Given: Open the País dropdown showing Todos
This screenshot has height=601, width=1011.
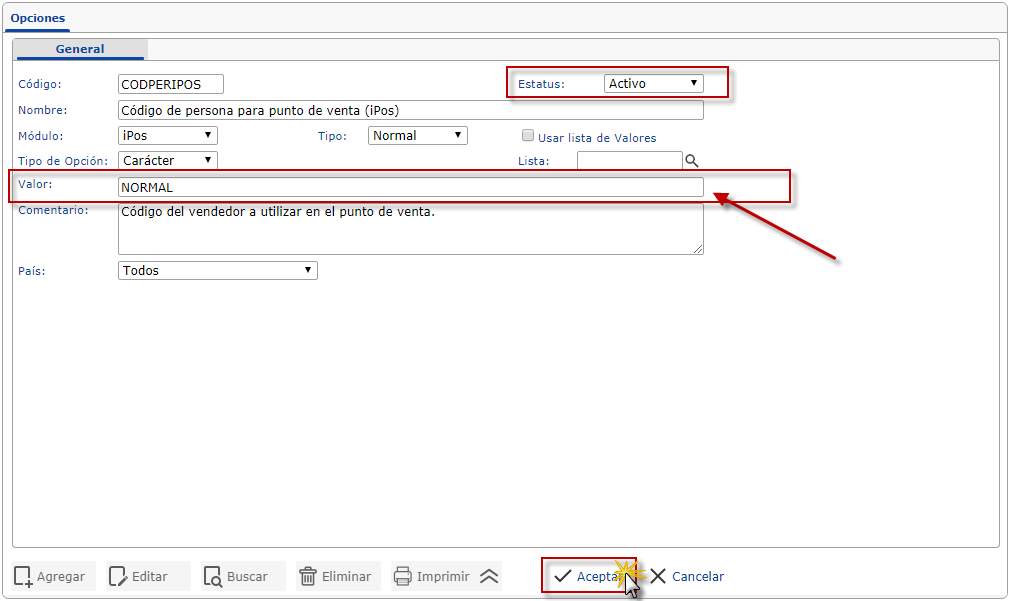Looking at the screenshot, I should pyautogui.click(x=218, y=270).
